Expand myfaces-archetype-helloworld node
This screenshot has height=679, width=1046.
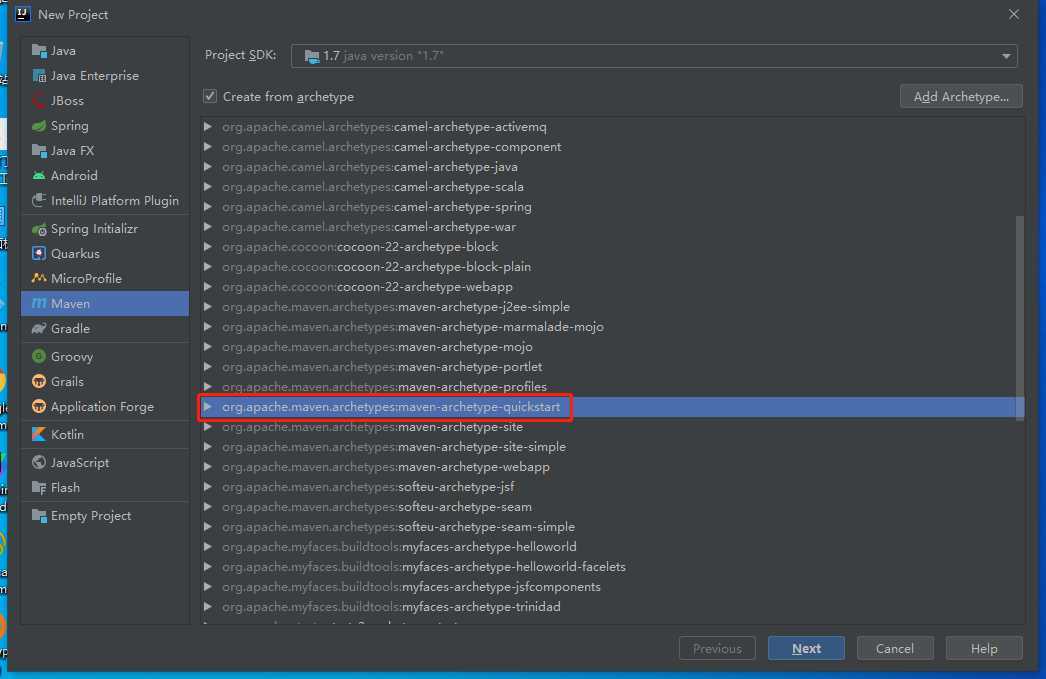click(x=207, y=546)
